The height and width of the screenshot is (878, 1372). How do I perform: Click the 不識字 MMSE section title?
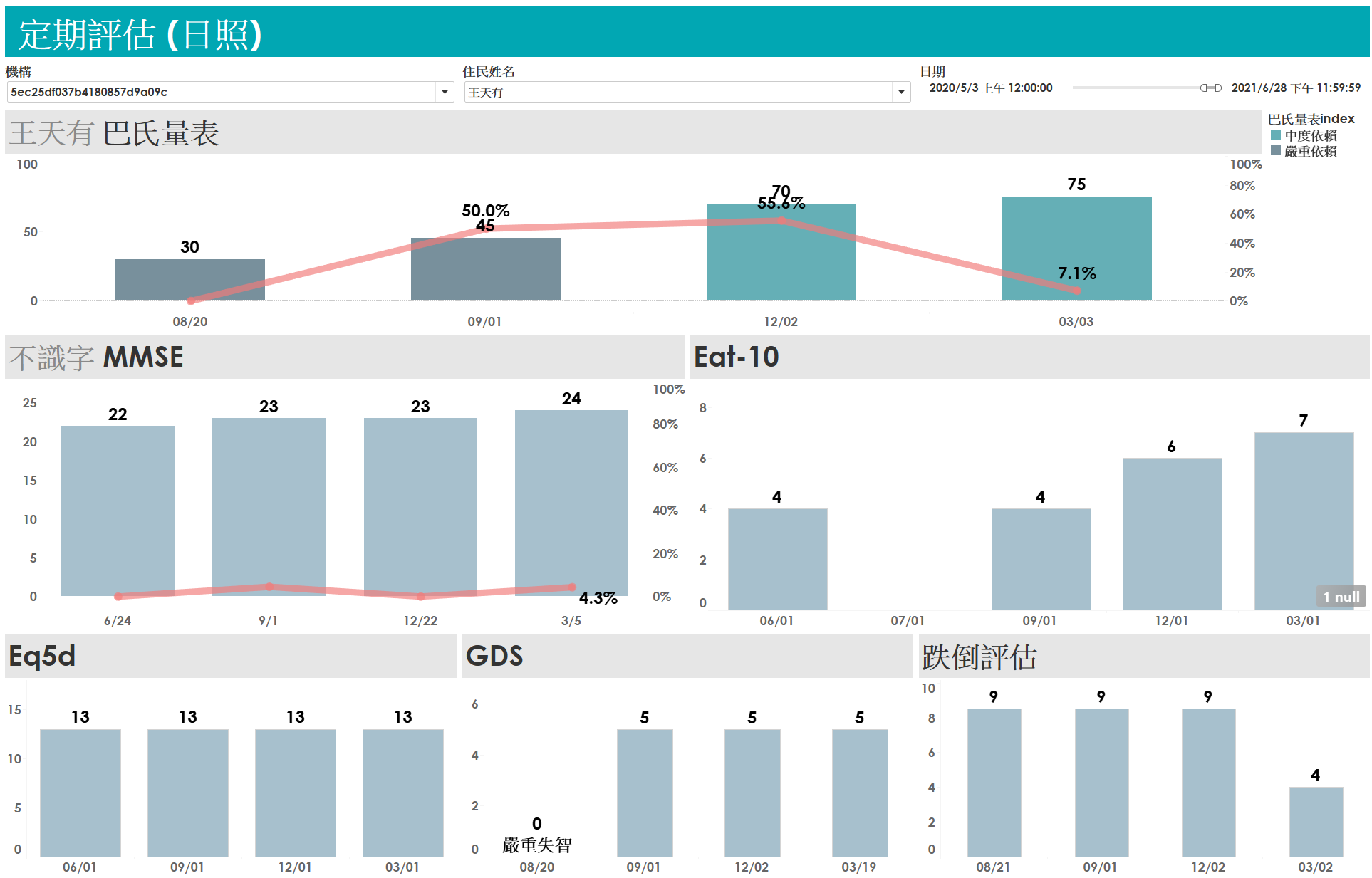click(96, 357)
